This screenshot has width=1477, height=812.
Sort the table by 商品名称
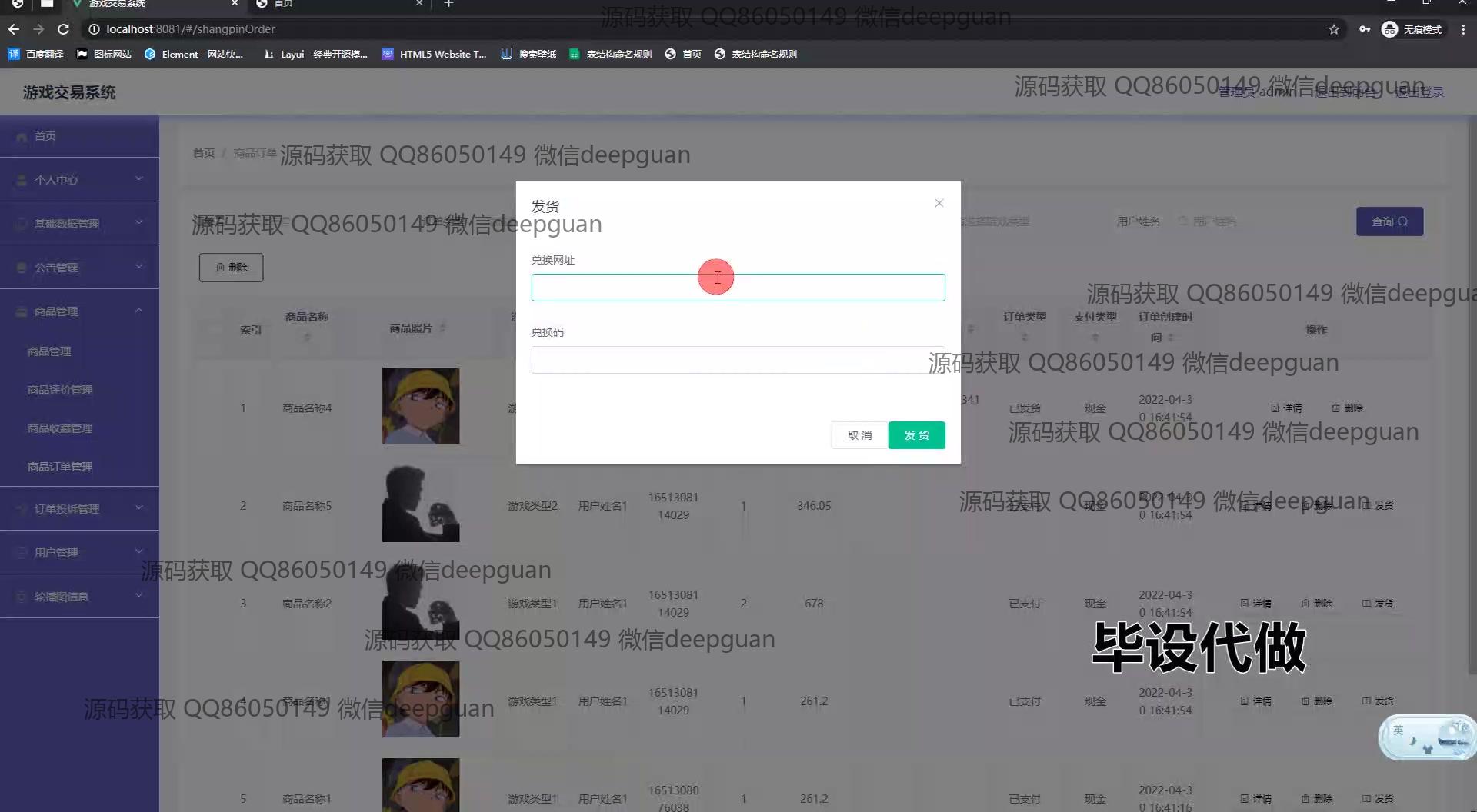click(307, 337)
